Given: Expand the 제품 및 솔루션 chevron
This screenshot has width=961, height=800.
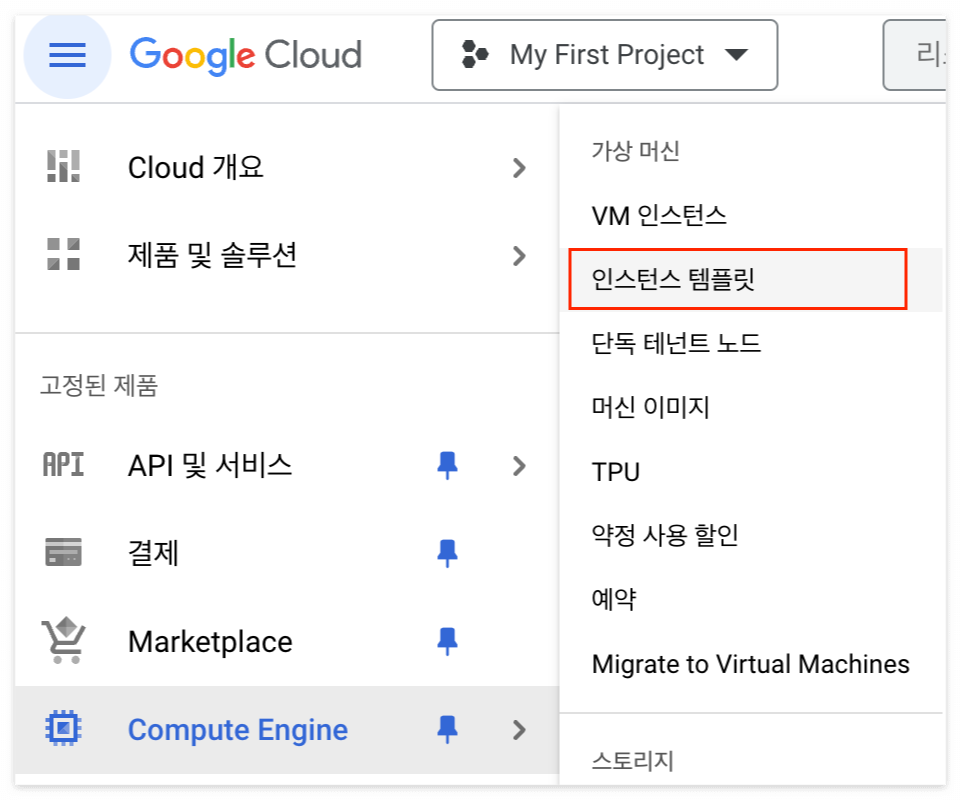Looking at the screenshot, I should (x=519, y=256).
